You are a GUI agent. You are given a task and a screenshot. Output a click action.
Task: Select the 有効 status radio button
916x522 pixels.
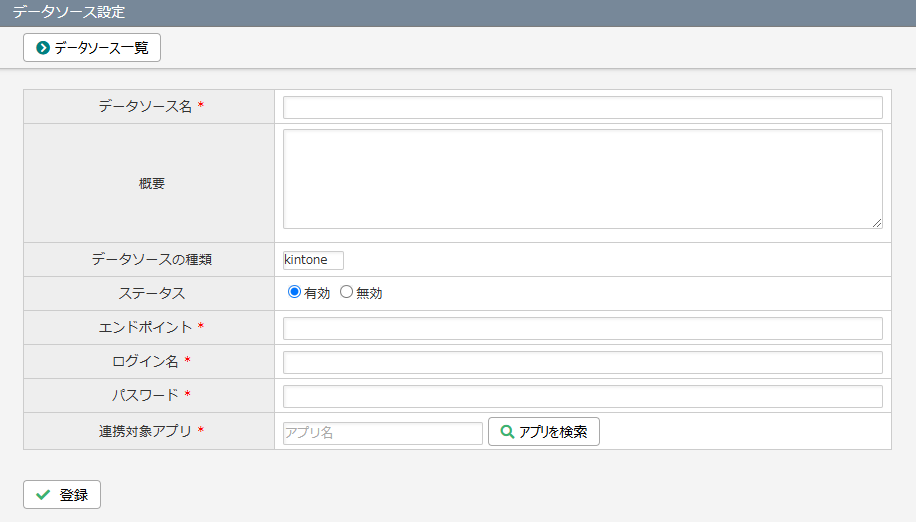[x=294, y=293]
